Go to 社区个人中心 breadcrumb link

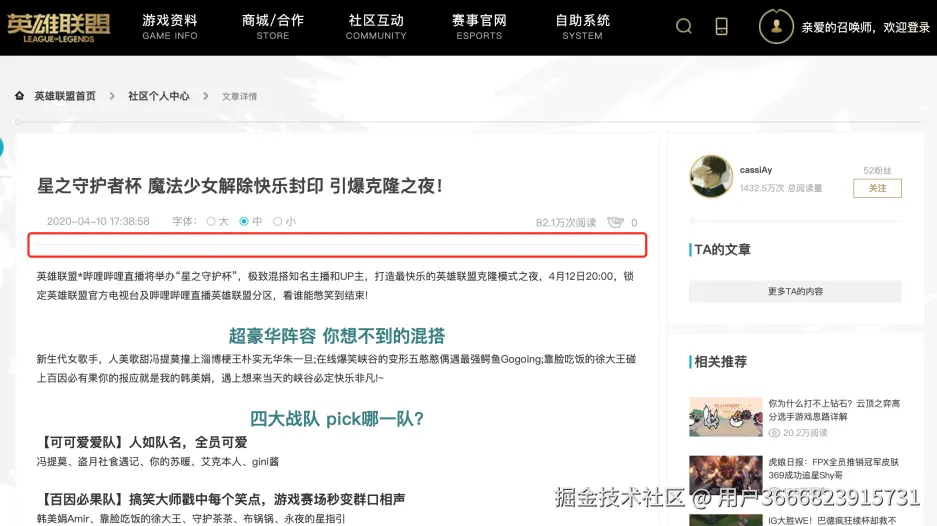click(158, 96)
